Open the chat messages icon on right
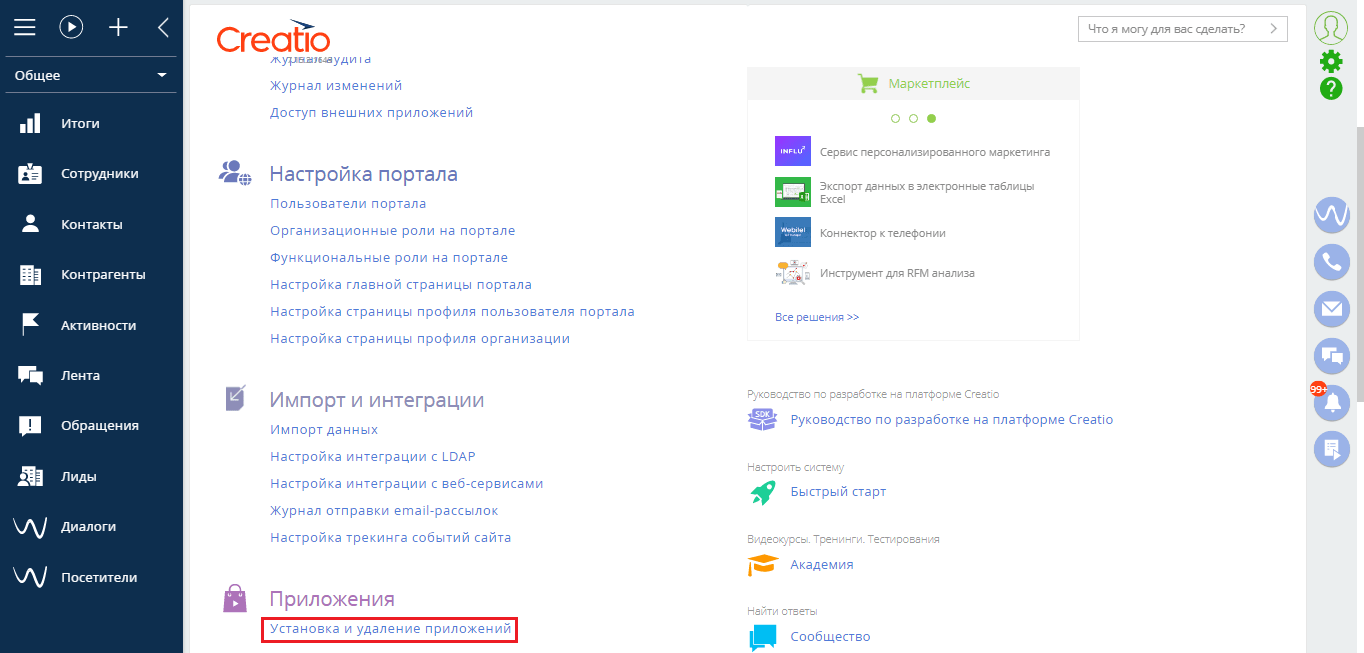This screenshot has height=653, width=1364. 1331,356
